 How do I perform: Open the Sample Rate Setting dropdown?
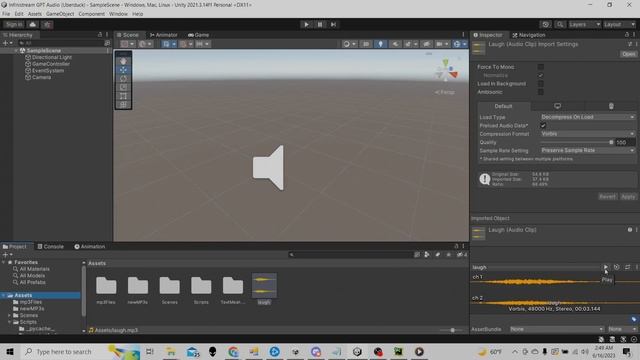point(587,151)
